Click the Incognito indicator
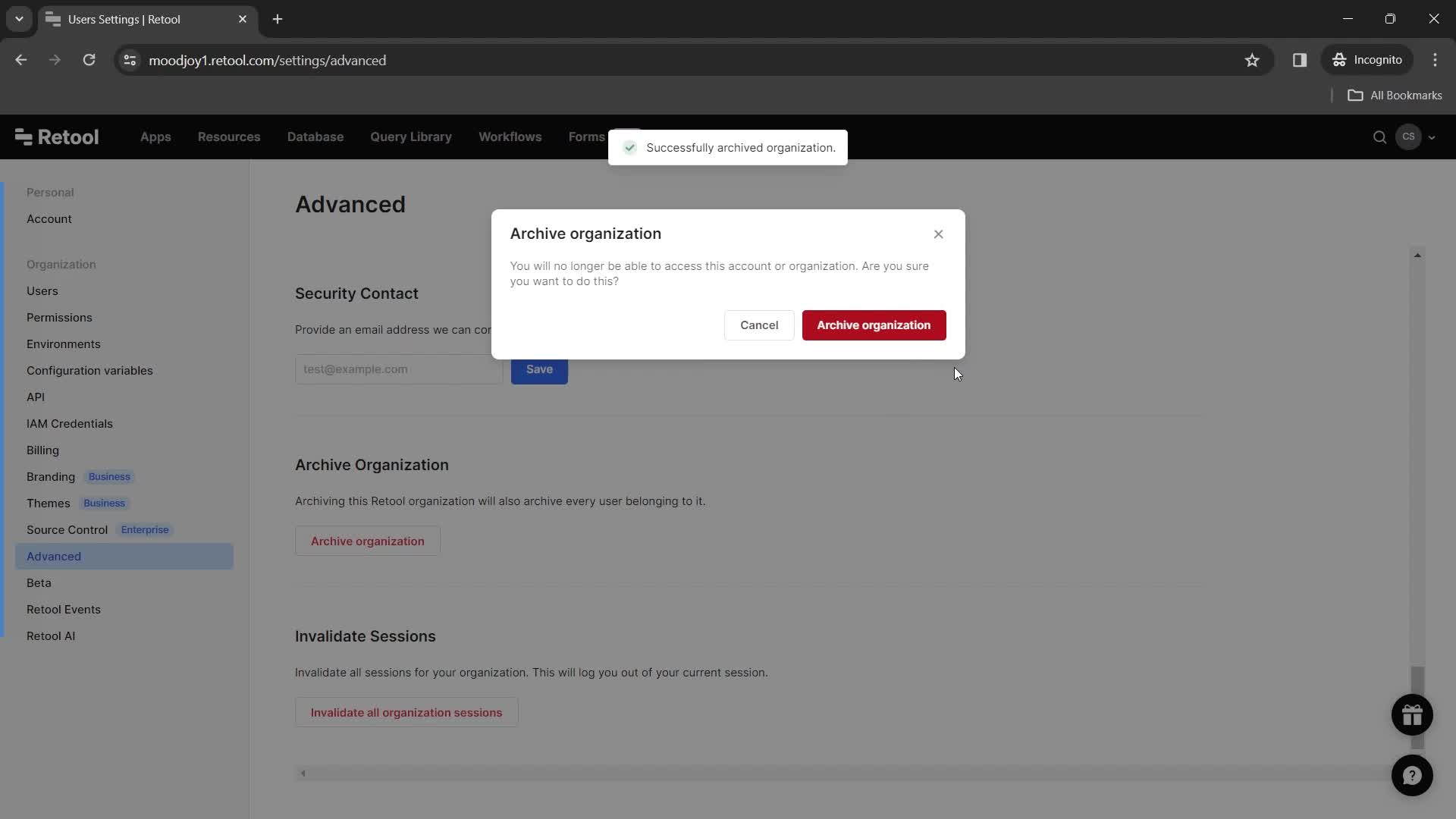 (1367, 60)
